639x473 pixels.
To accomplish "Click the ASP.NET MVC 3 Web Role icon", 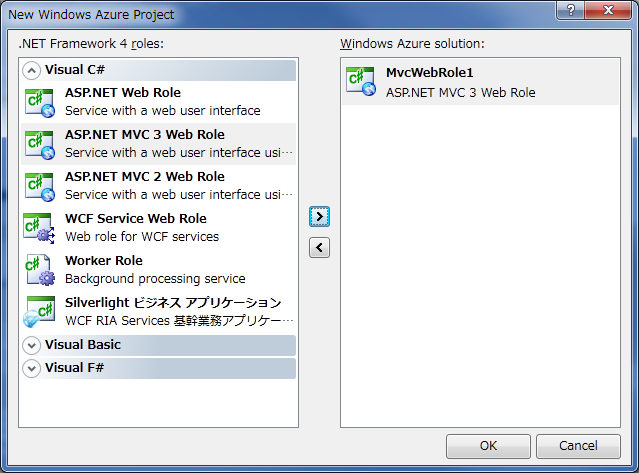I will pyautogui.click(x=40, y=143).
